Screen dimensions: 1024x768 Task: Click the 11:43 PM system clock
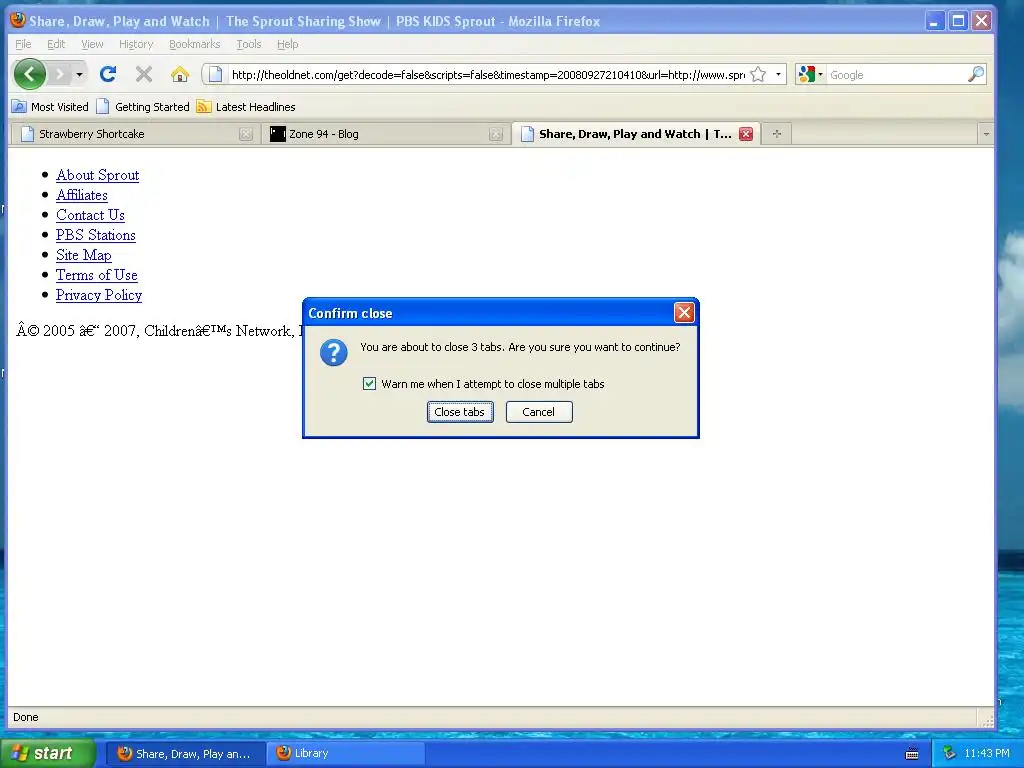pyautogui.click(x=986, y=753)
